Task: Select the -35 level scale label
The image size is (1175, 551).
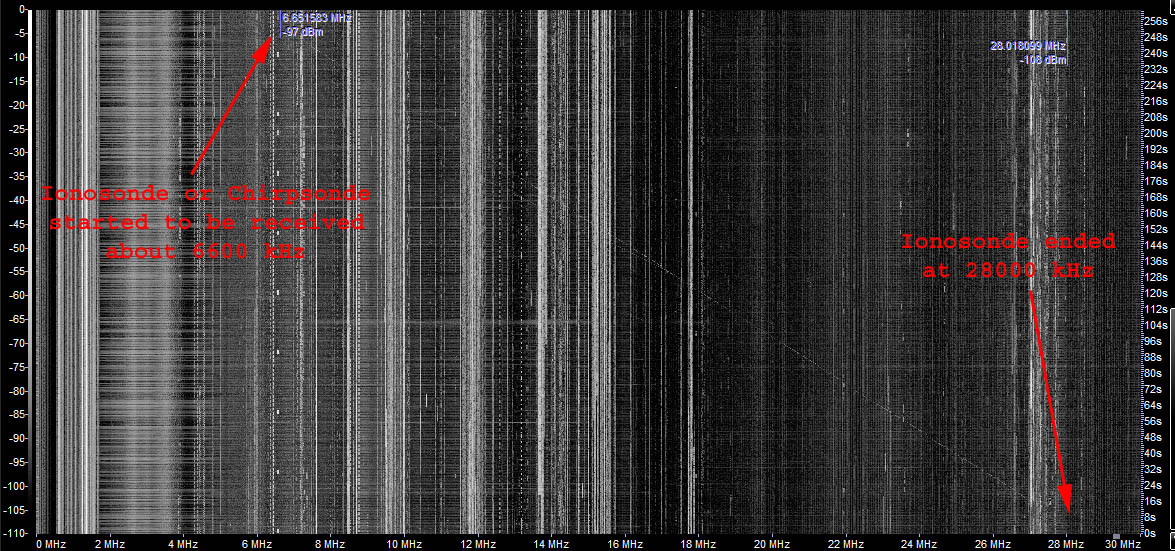Action: pos(18,176)
